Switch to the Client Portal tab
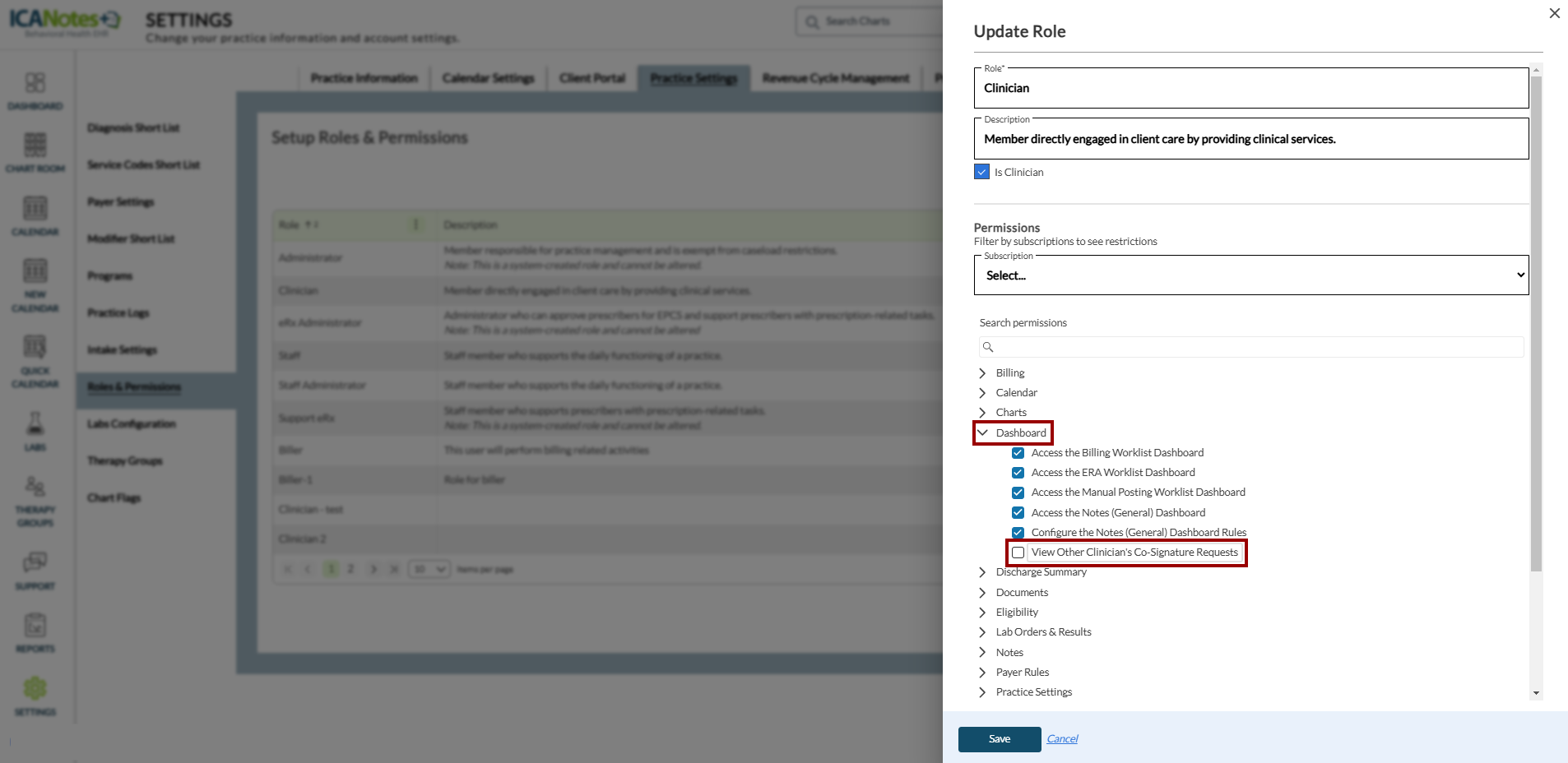 592,78
